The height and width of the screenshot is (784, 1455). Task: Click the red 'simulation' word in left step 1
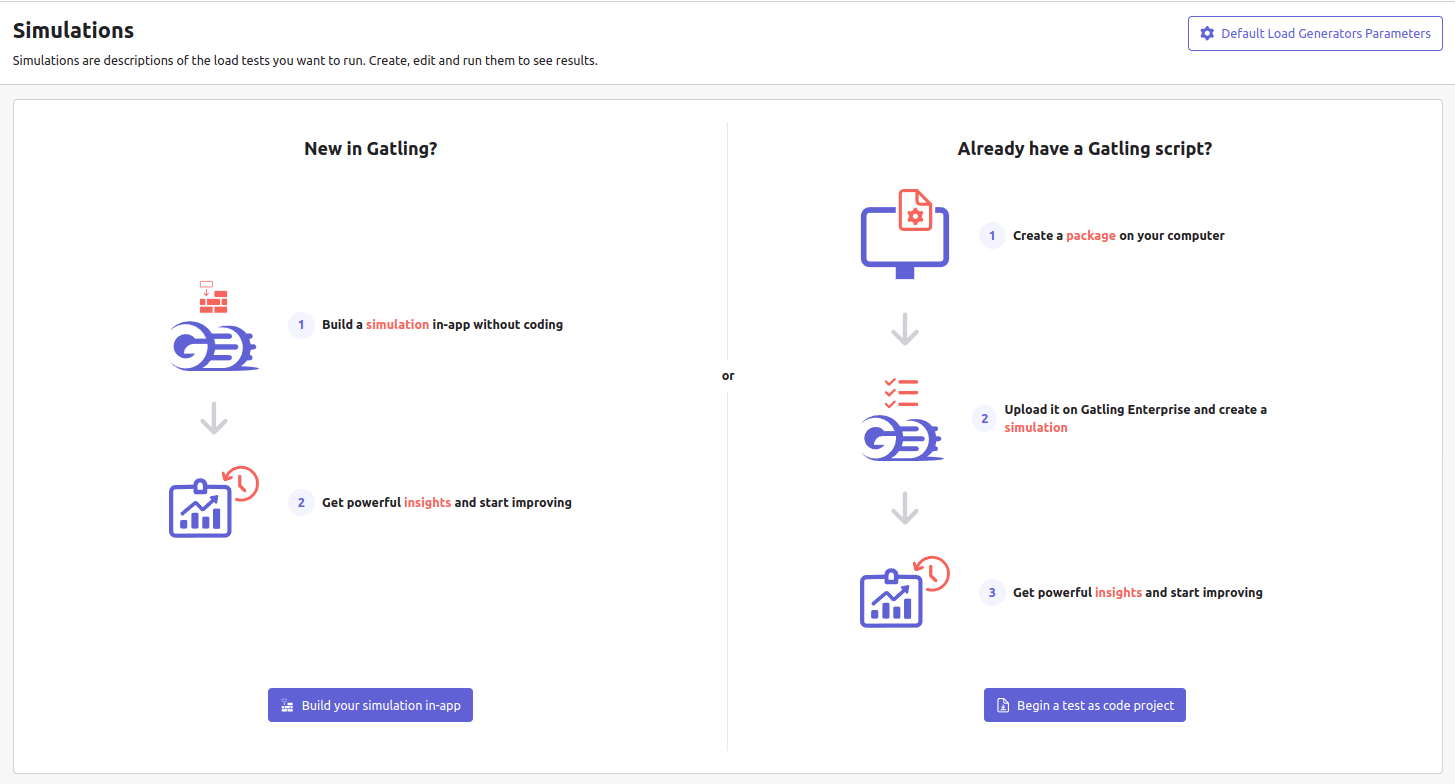(397, 325)
